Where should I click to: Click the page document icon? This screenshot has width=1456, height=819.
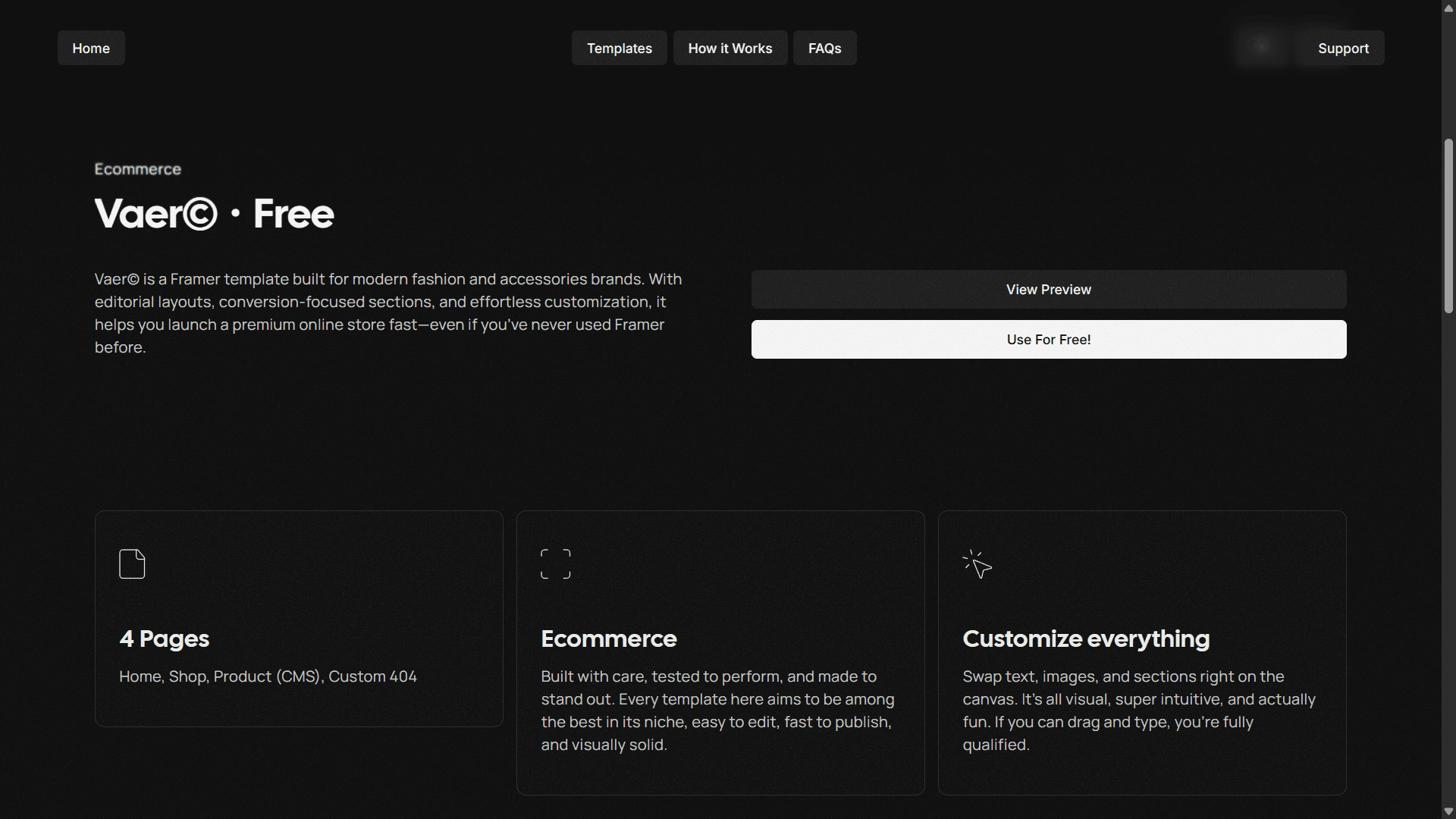(x=132, y=564)
